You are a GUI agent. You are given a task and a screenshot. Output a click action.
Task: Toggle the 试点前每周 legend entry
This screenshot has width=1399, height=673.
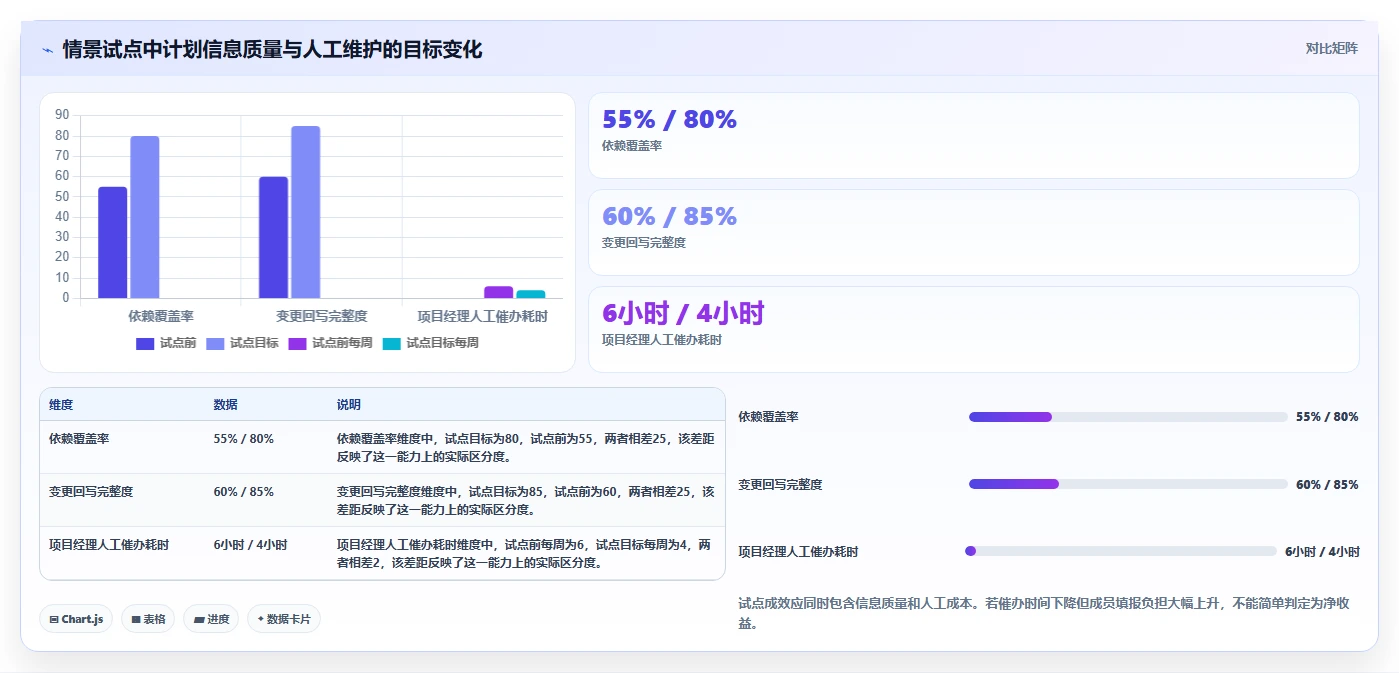tap(330, 343)
